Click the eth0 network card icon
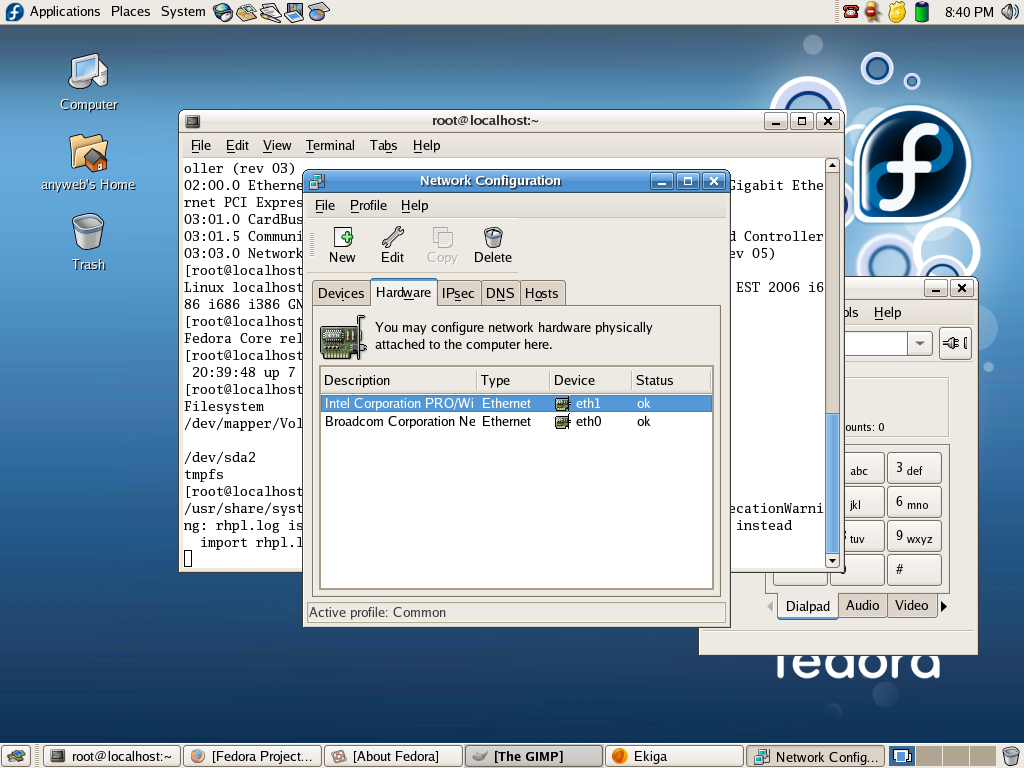1024x768 pixels. [562, 423]
